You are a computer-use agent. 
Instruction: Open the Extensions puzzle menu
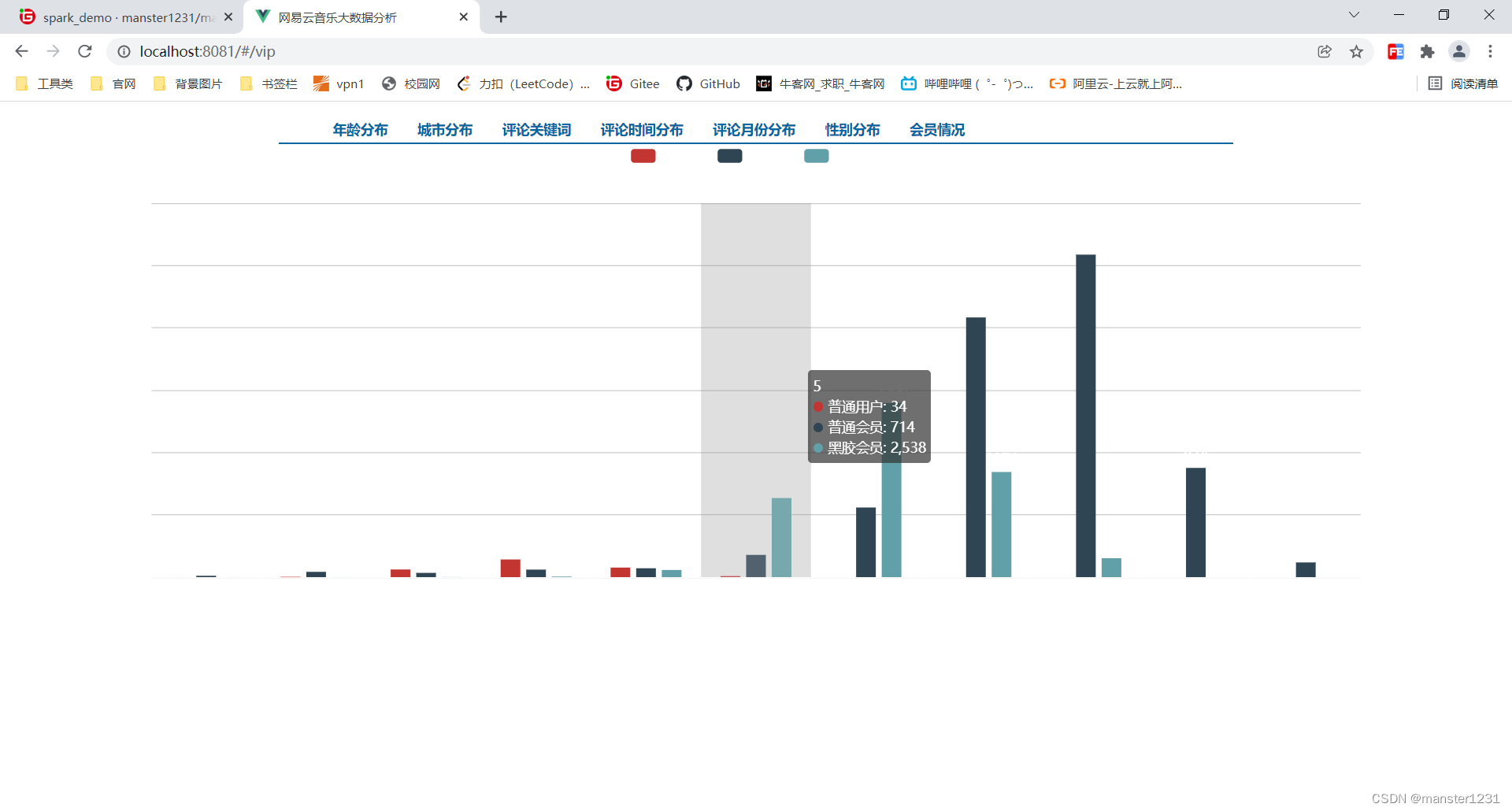pos(1427,51)
